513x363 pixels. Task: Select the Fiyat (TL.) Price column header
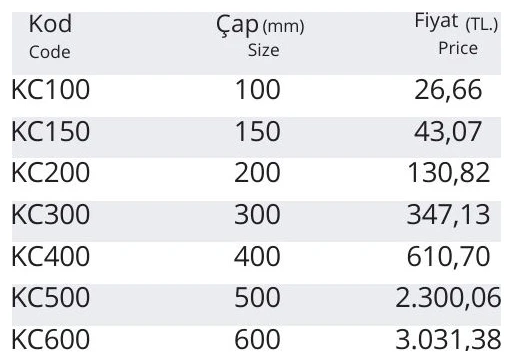pos(456,34)
